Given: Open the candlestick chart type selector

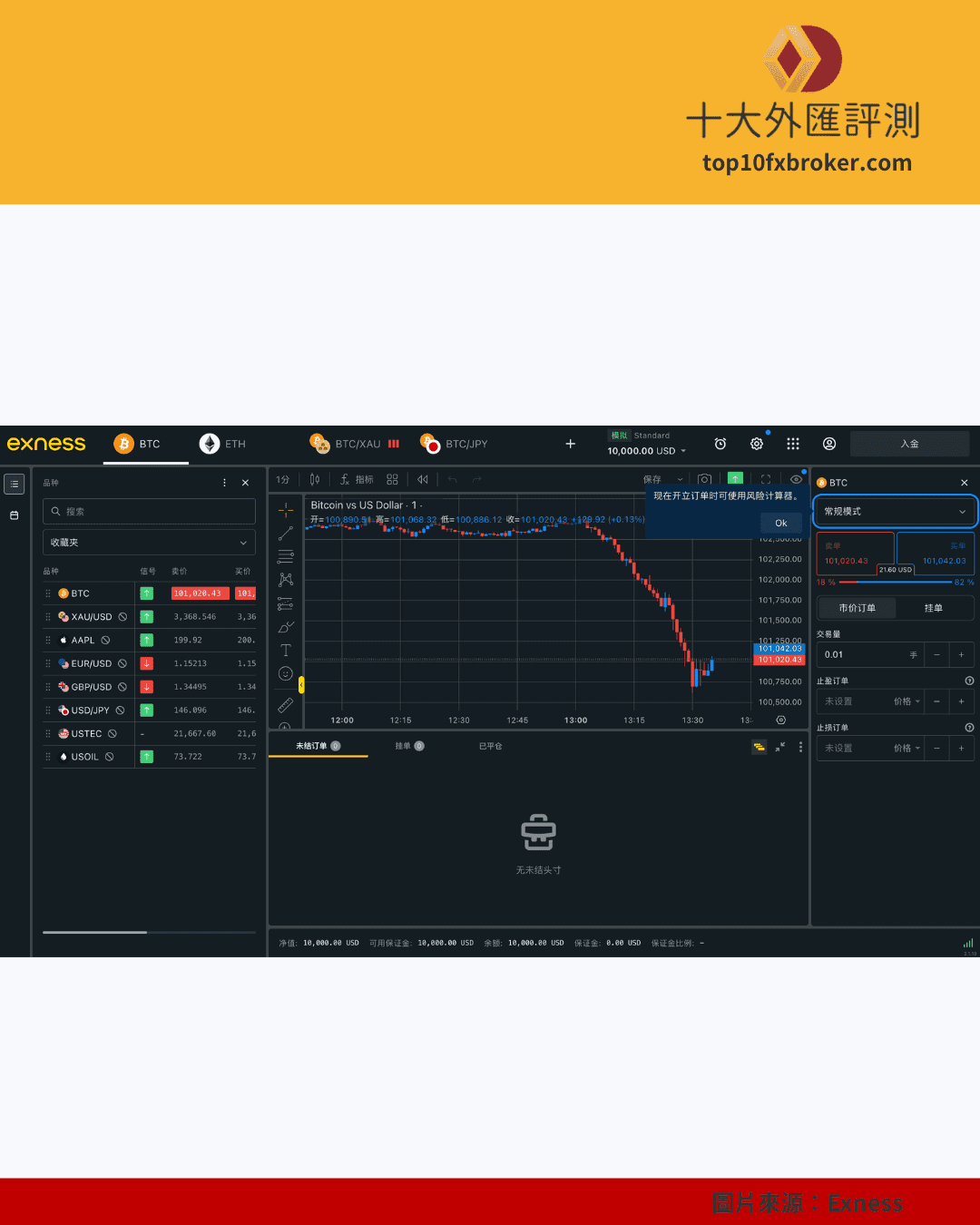Looking at the screenshot, I should pyautogui.click(x=315, y=479).
